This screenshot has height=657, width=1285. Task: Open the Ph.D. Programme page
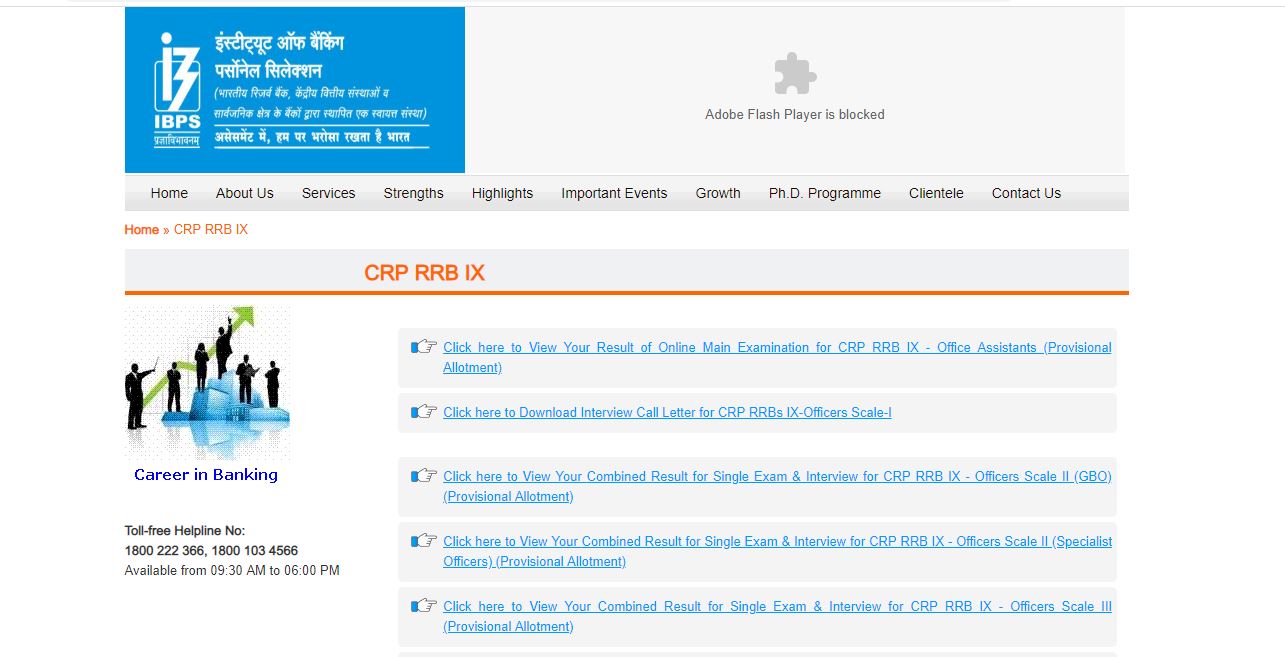(824, 193)
